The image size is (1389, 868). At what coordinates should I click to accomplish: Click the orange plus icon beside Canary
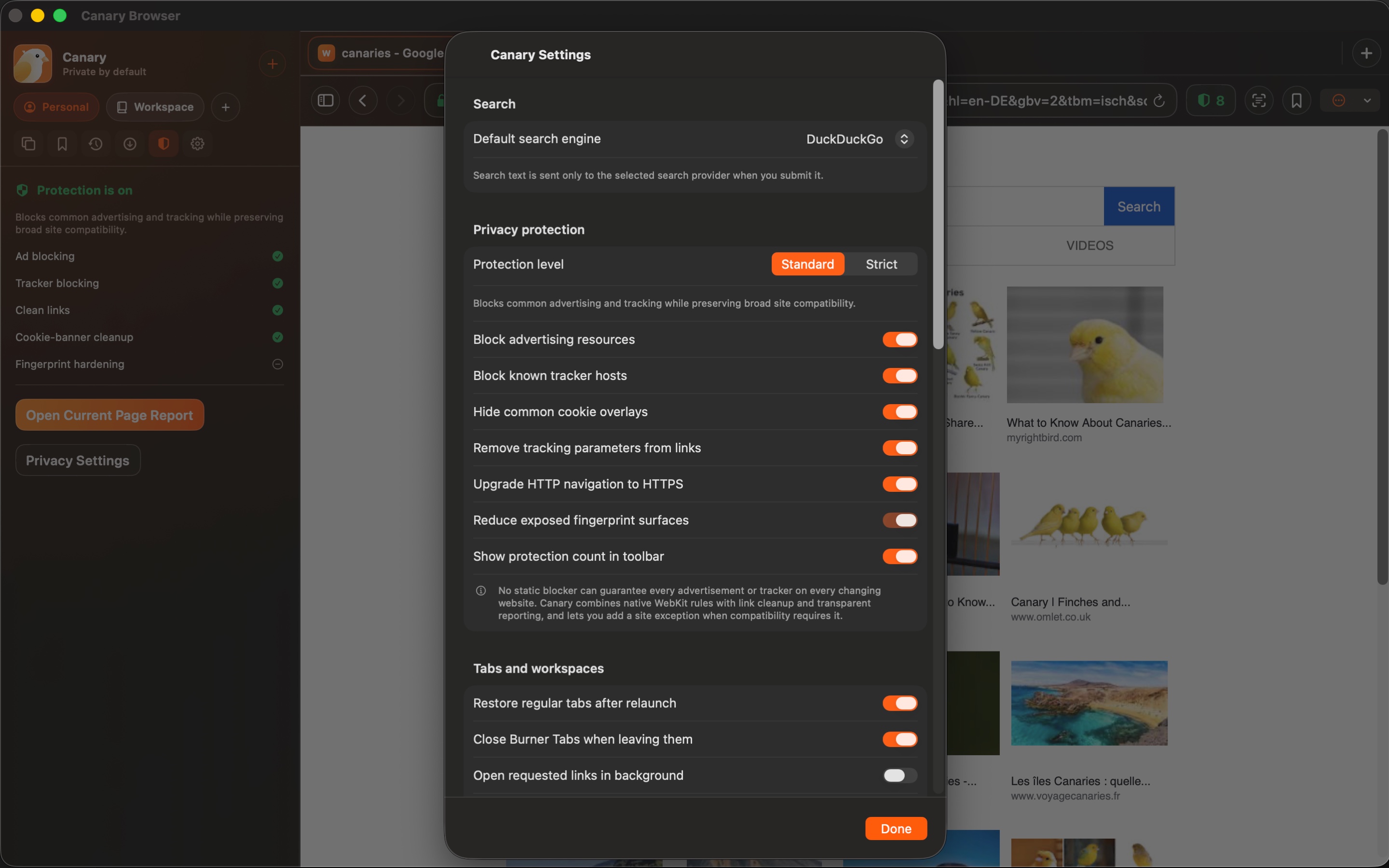pos(272,64)
